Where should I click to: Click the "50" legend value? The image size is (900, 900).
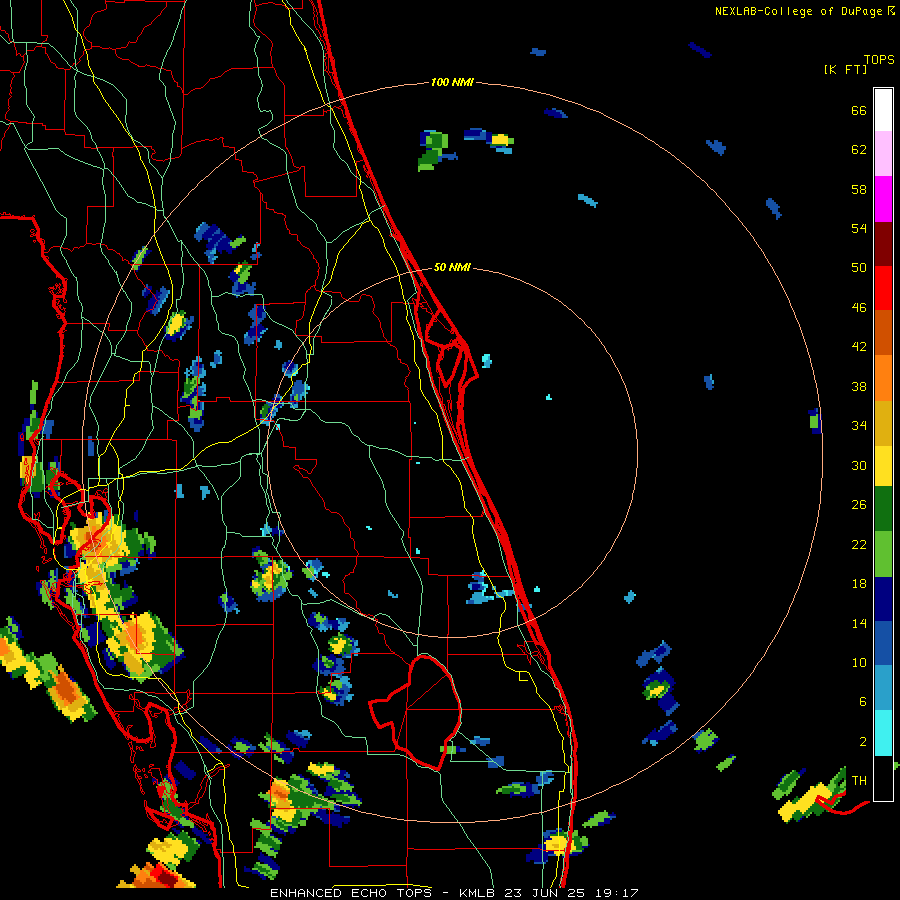(859, 268)
